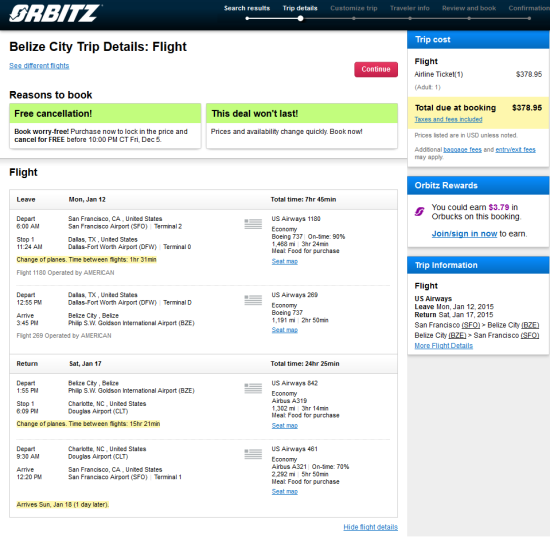
Task: Select the Traveler info step
Action: [x=410, y=8]
